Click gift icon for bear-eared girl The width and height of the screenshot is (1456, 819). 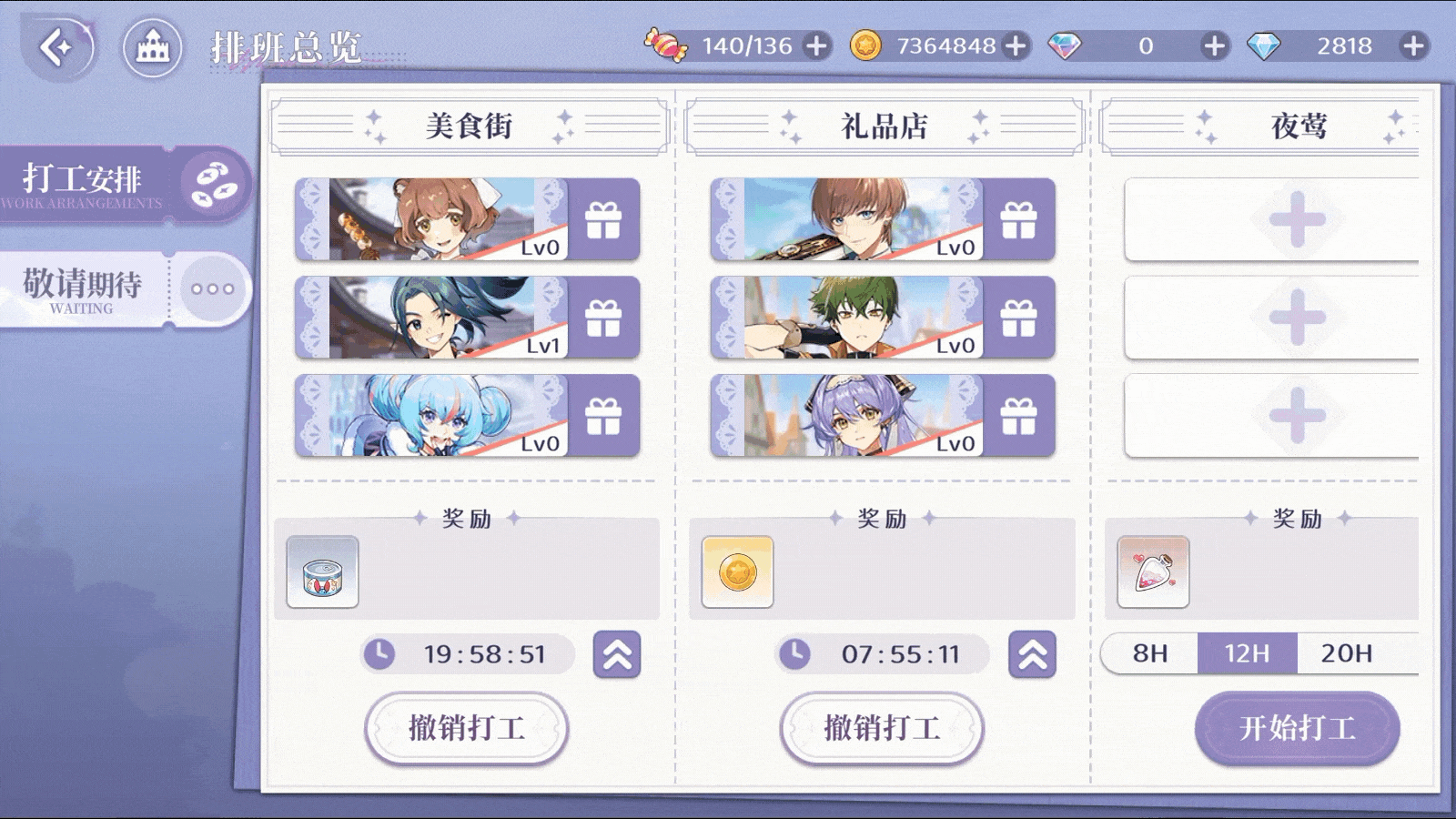pos(603,219)
